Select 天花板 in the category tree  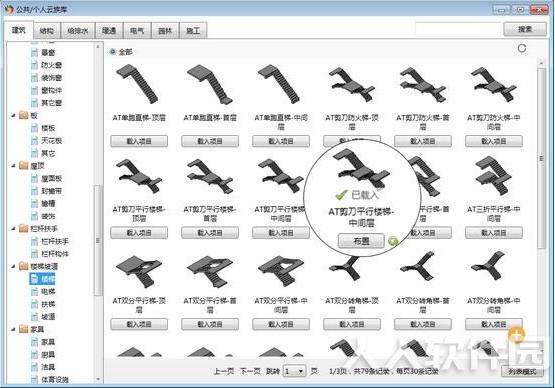tap(51, 141)
